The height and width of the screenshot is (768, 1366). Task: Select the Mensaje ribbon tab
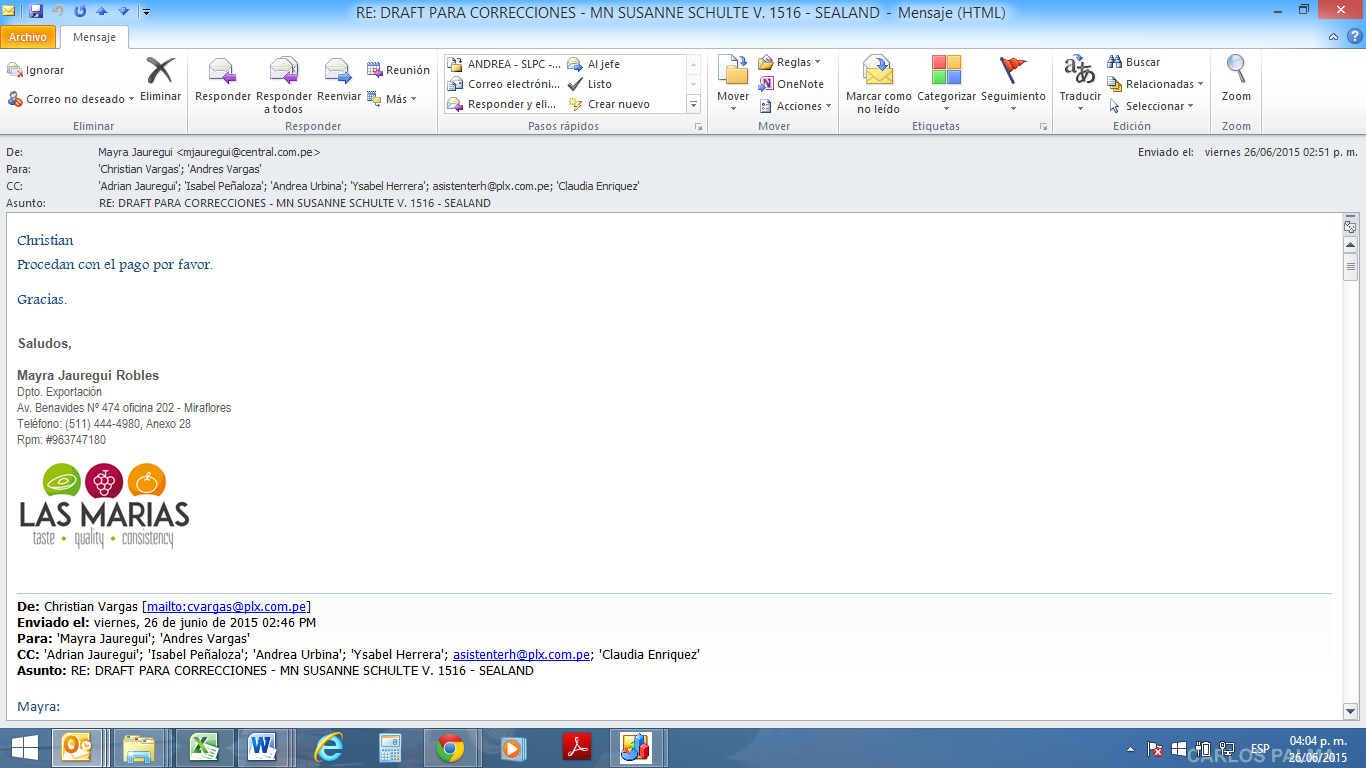pyautogui.click(x=94, y=37)
